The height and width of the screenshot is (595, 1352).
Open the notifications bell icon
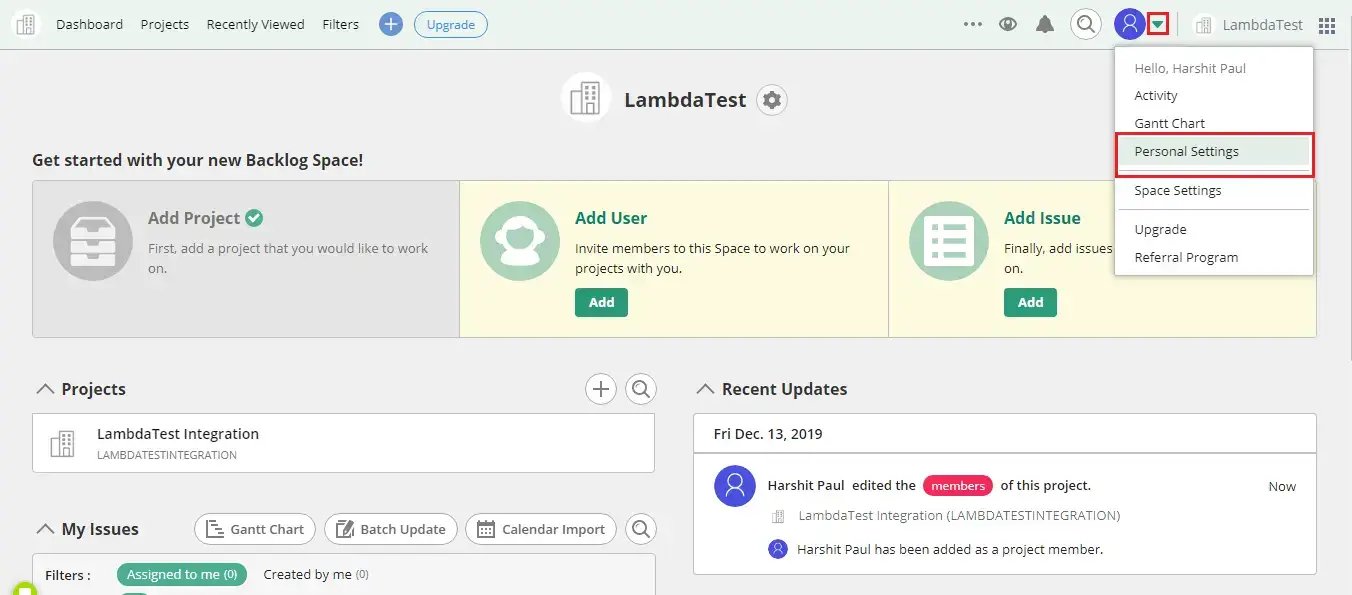click(1045, 23)
